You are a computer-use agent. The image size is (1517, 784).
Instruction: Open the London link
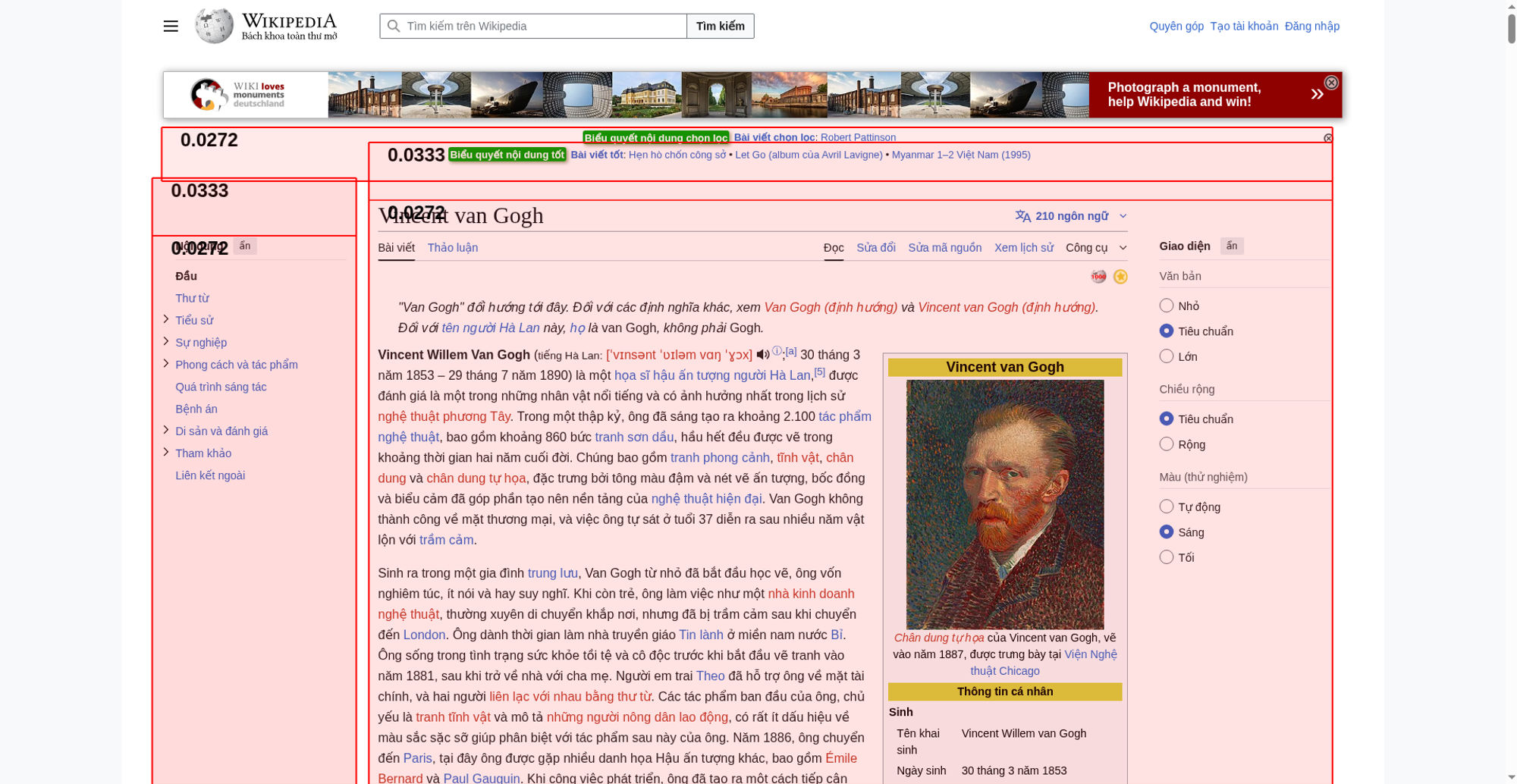coord(424,635)
